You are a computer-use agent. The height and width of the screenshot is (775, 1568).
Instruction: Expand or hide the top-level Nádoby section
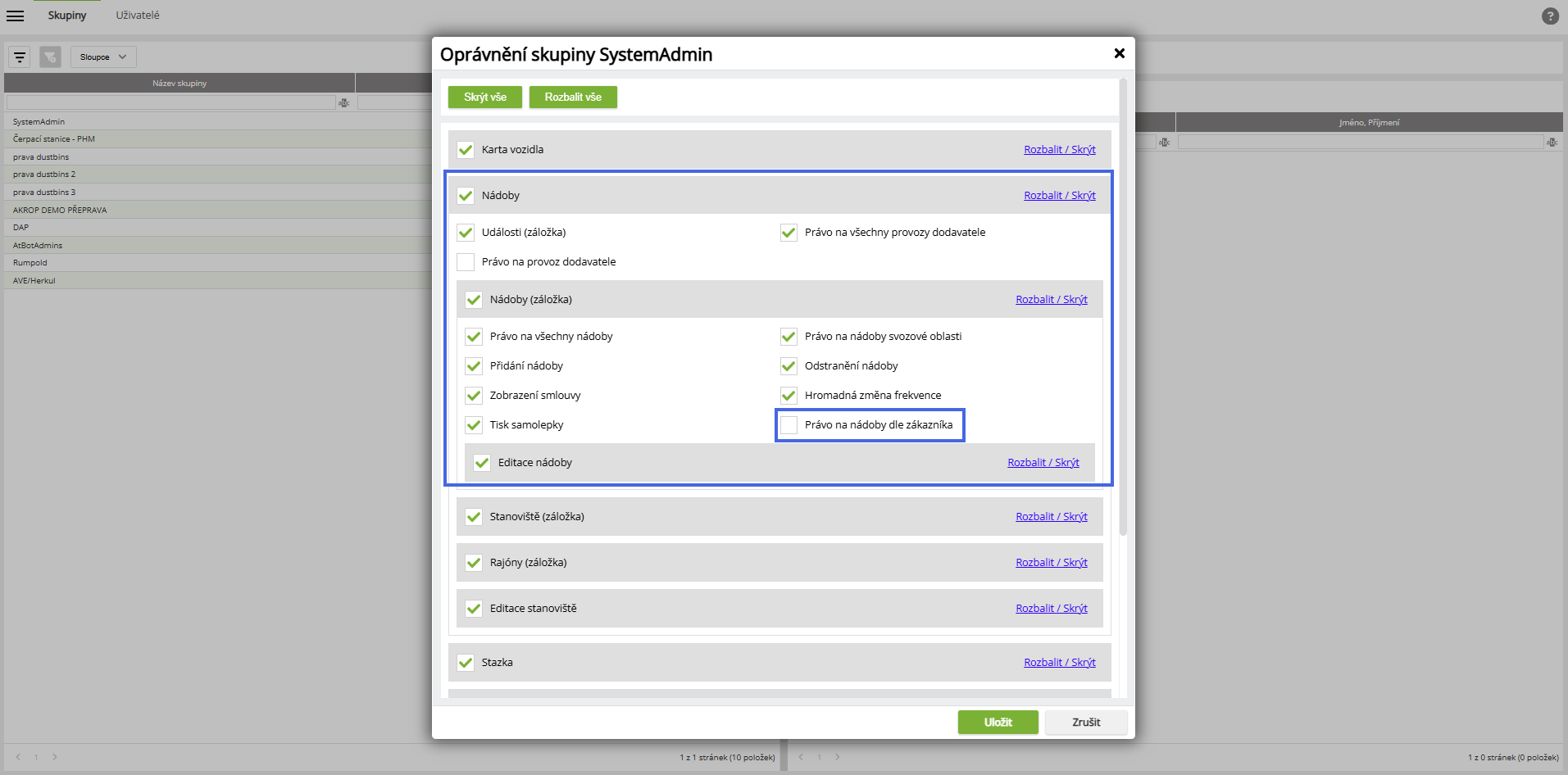pyautogui.click(x=1060, y=196)
